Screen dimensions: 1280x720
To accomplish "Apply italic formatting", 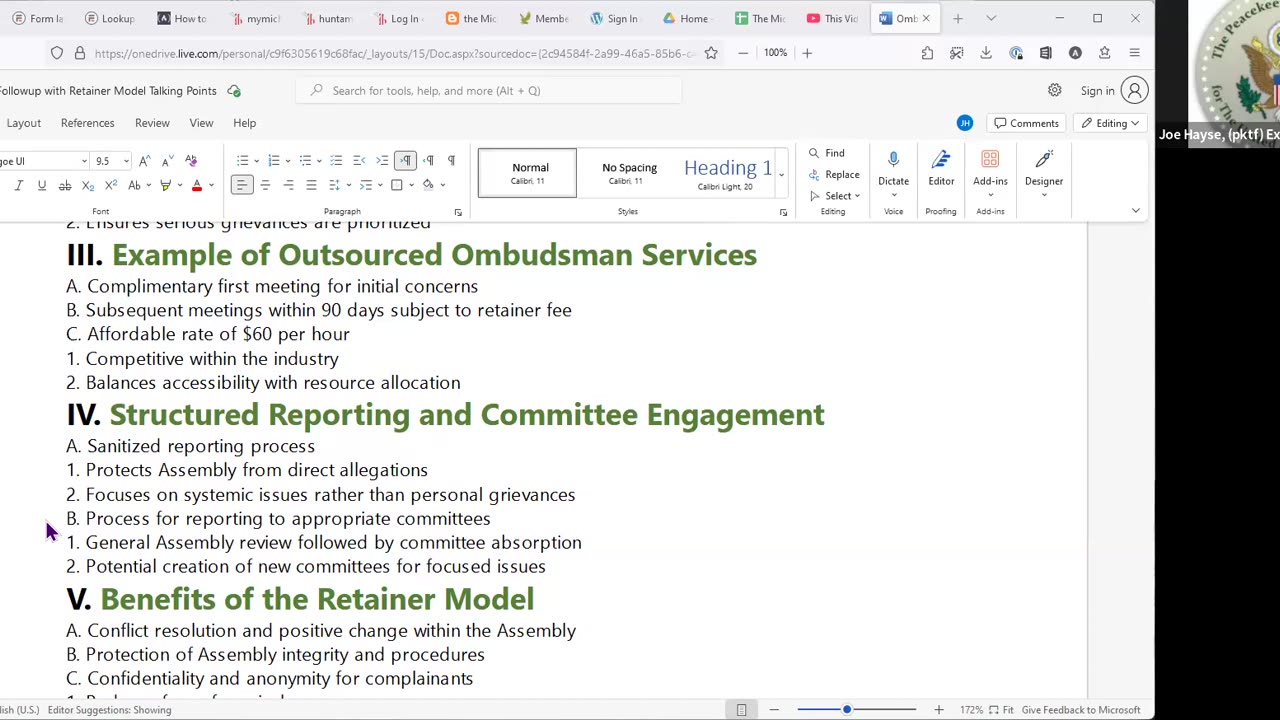I will (x=18, y=185).
